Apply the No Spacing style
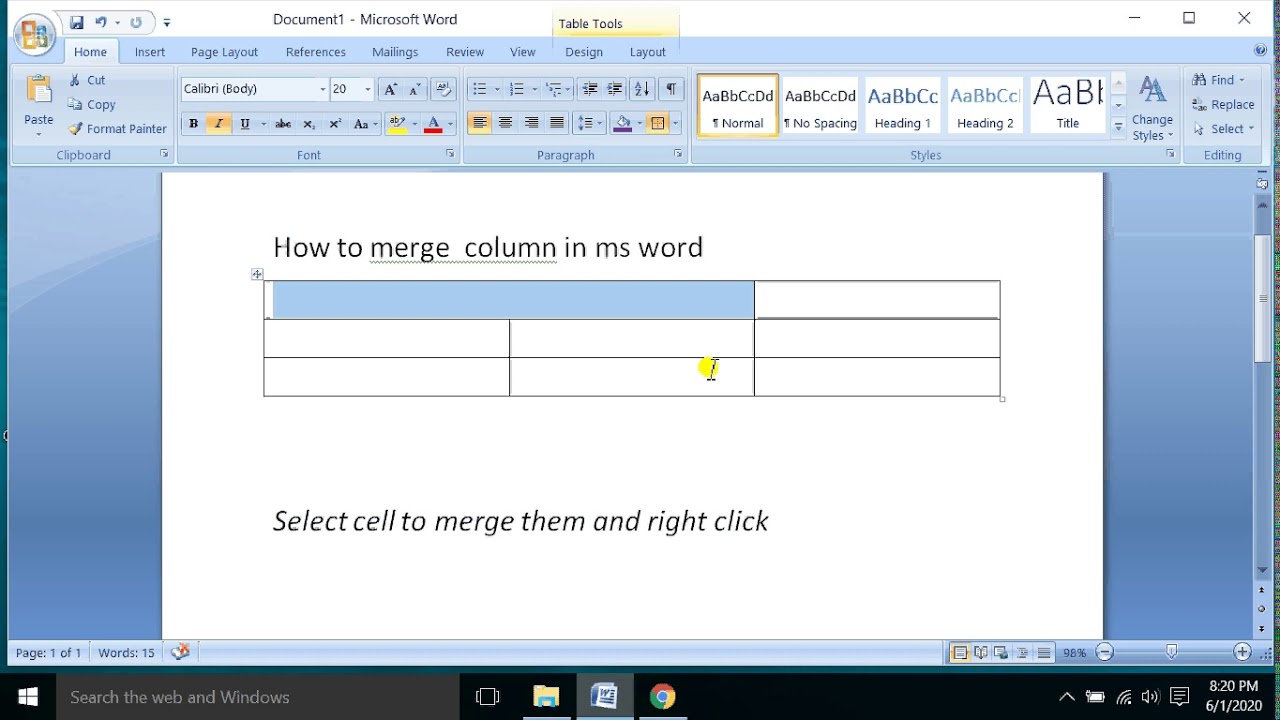 (820, 106)
